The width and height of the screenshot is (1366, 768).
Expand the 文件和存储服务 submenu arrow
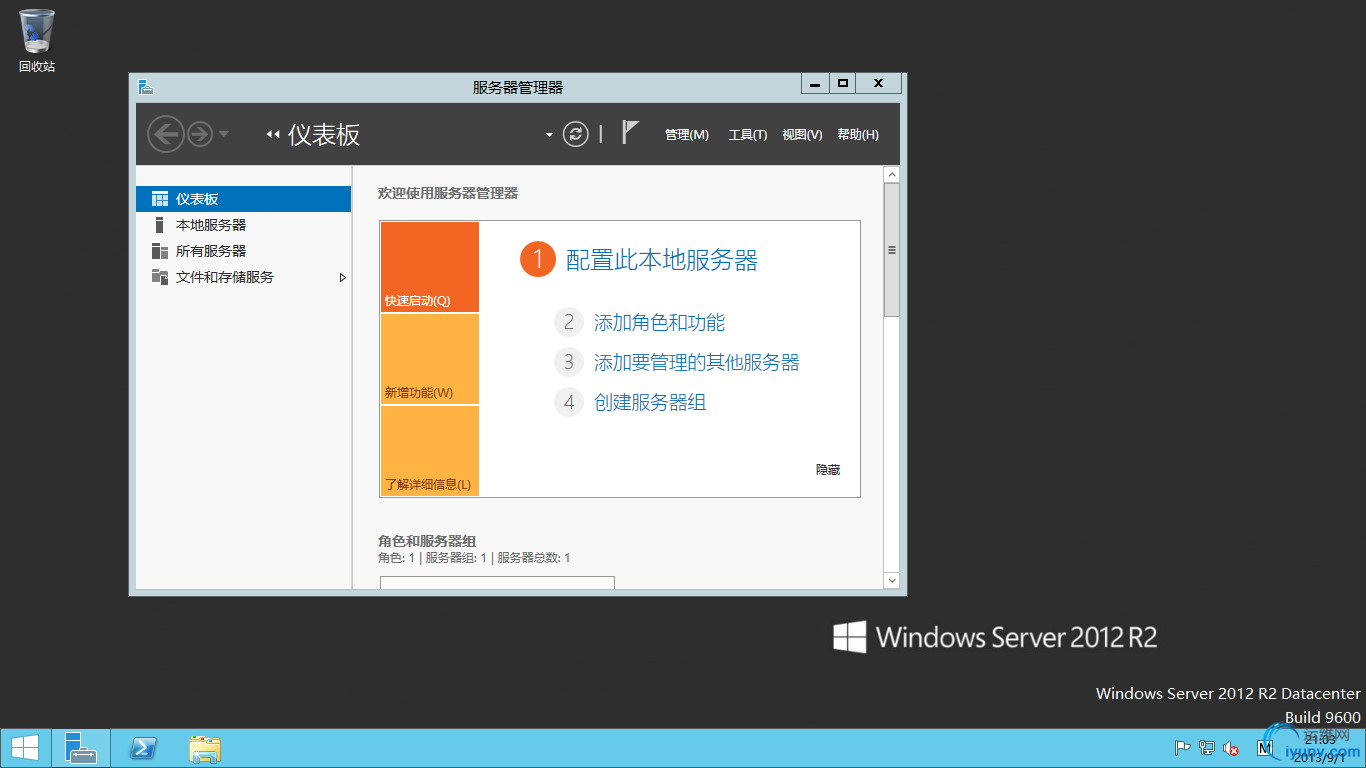(x=343, y=277)
